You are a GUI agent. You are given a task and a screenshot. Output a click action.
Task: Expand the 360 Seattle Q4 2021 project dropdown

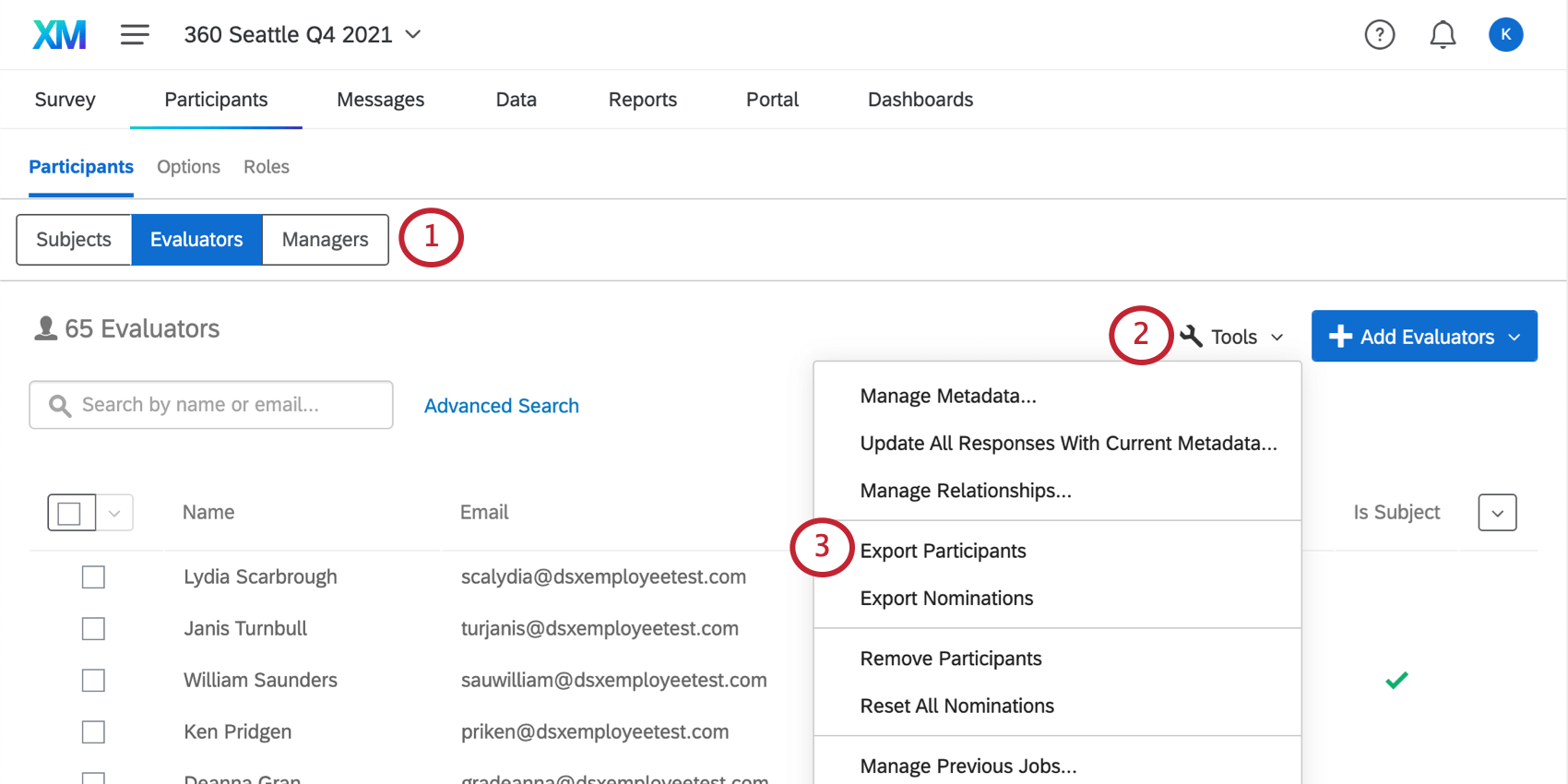pos(413,35)
